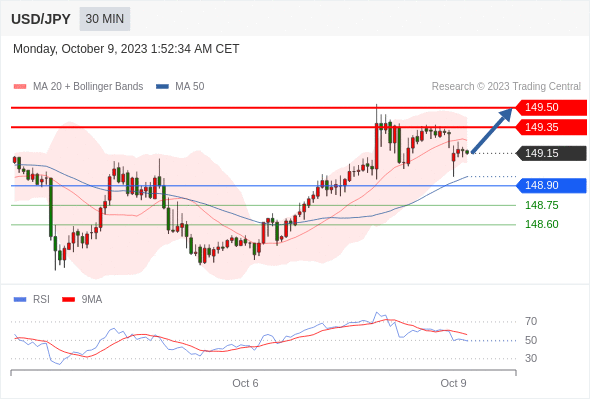
Task: Click the MA 20 + Bollinger Bands label
Action: click(88, 87)
